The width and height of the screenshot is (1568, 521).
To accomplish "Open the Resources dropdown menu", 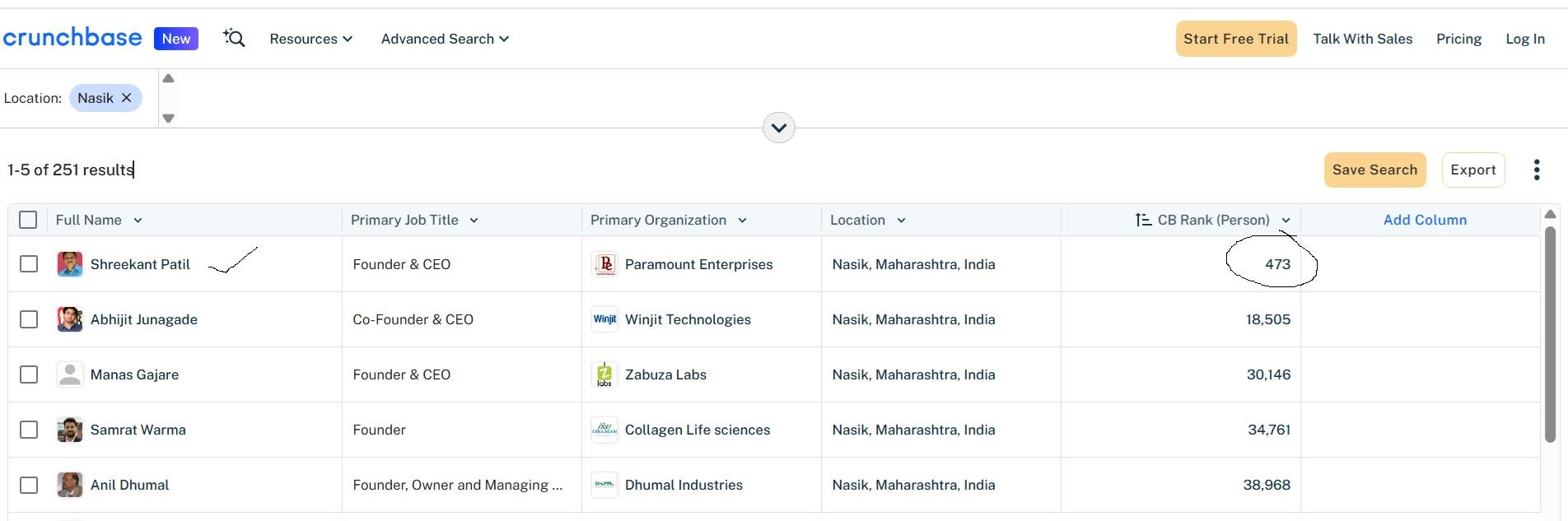I will tap(311, 39).
